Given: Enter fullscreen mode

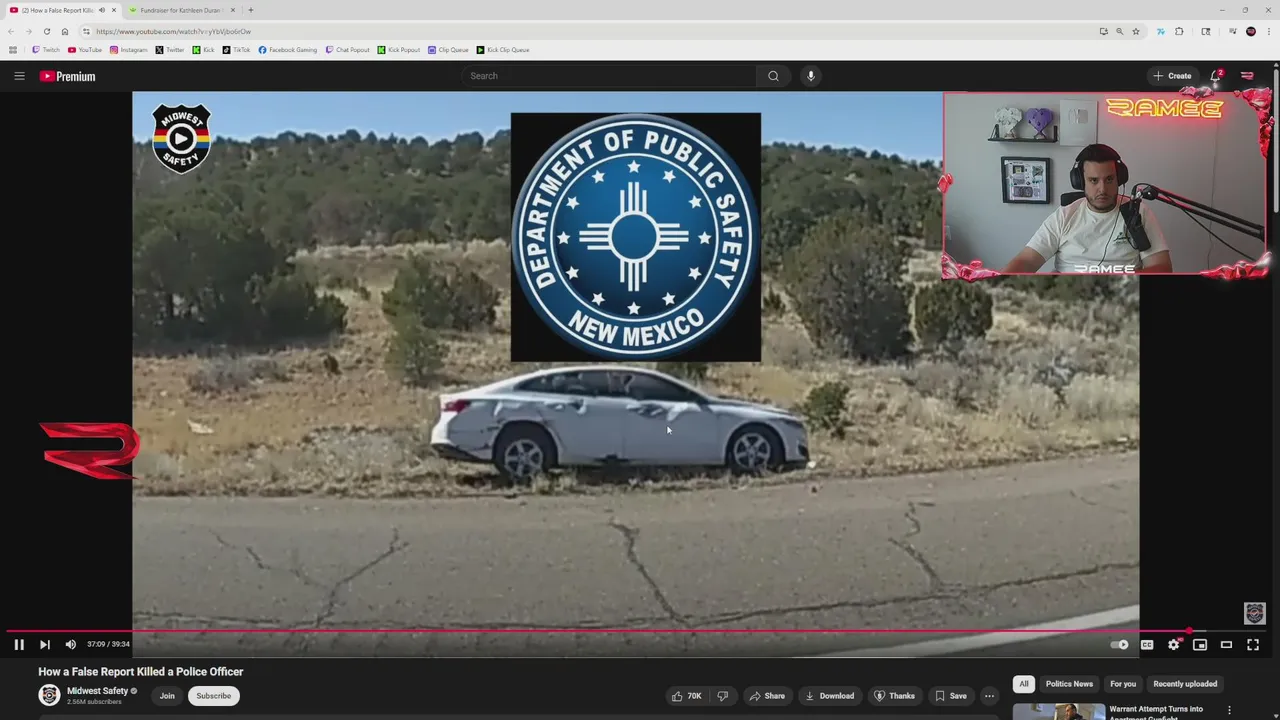Looking at the screenshot, I should 1253,645.
